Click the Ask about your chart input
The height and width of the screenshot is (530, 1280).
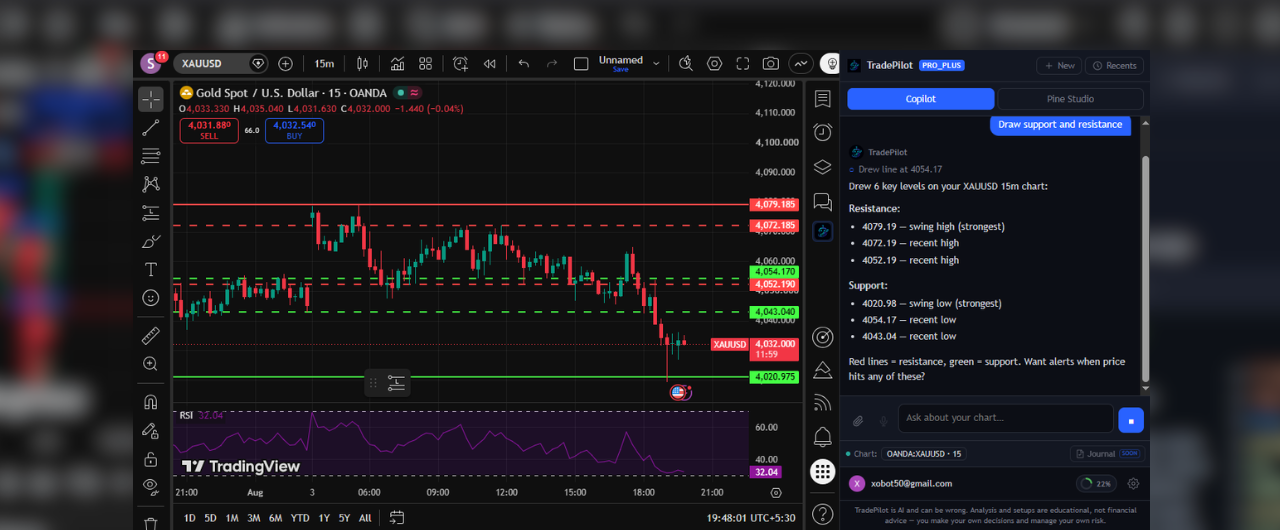pos(1005,418)
